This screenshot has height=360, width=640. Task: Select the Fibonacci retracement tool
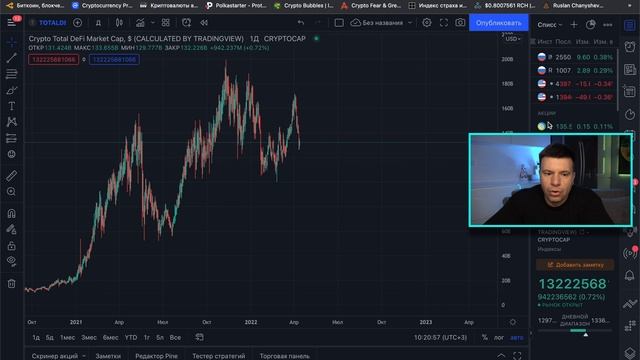point(11,74)
